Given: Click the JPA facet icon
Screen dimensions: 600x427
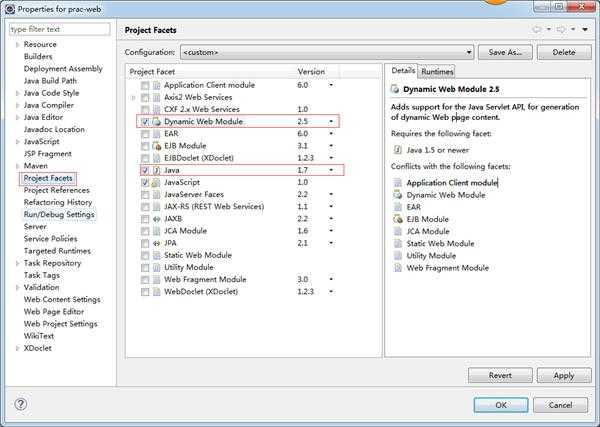Looking at the screenshot, I should point(157,243).
